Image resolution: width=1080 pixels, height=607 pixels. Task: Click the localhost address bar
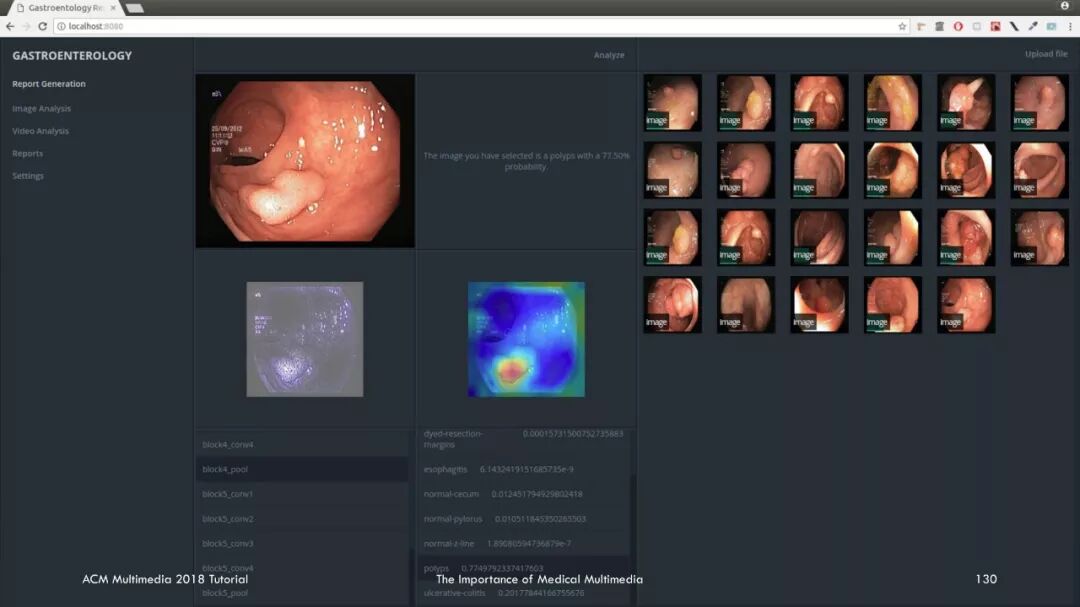click(475, 26)
